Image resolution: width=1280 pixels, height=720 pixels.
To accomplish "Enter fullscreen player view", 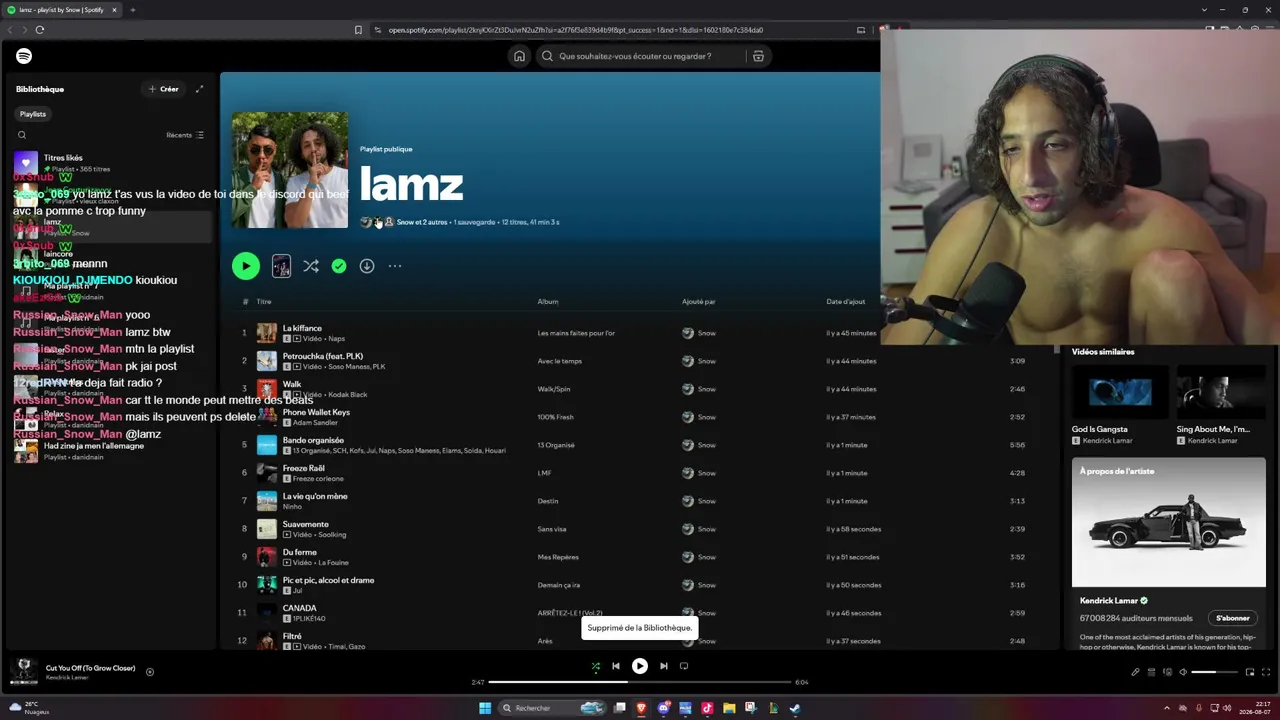I will click(x=1266, y=672).
